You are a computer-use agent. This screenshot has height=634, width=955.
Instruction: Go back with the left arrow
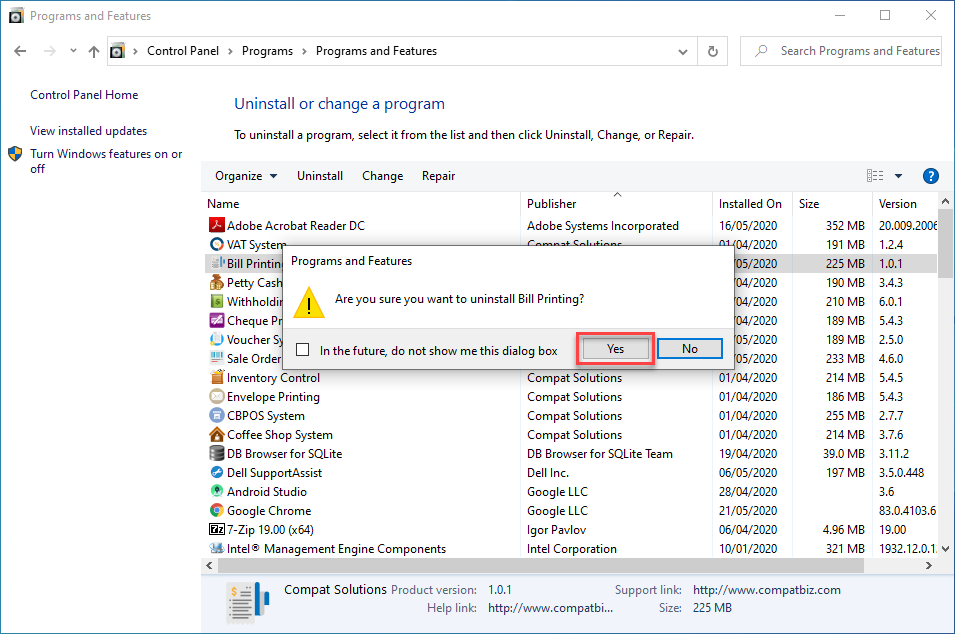pos(20,51)
